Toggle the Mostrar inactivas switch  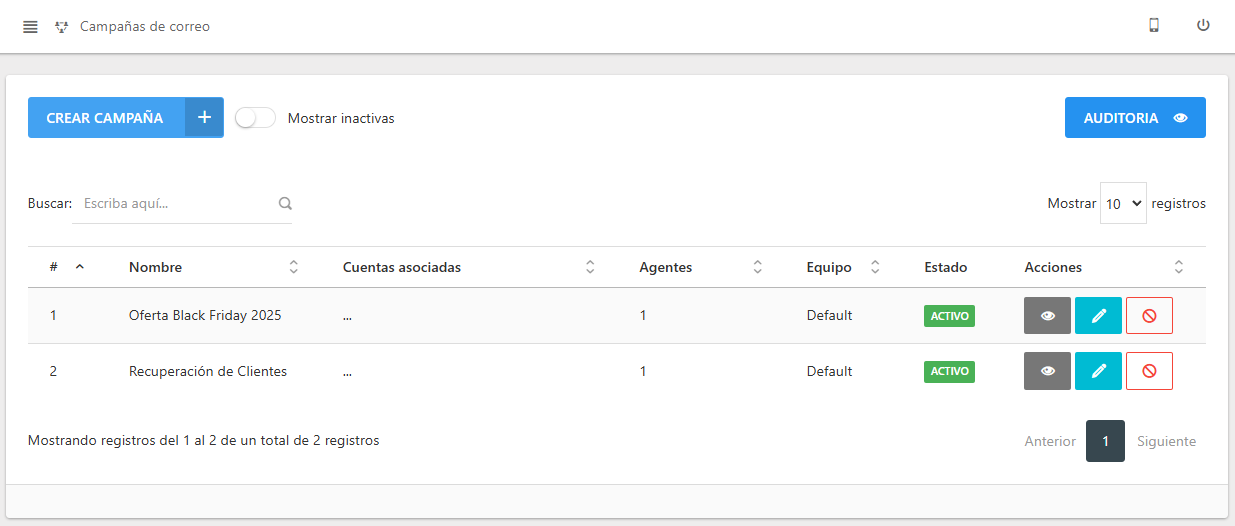click(256, 118)
